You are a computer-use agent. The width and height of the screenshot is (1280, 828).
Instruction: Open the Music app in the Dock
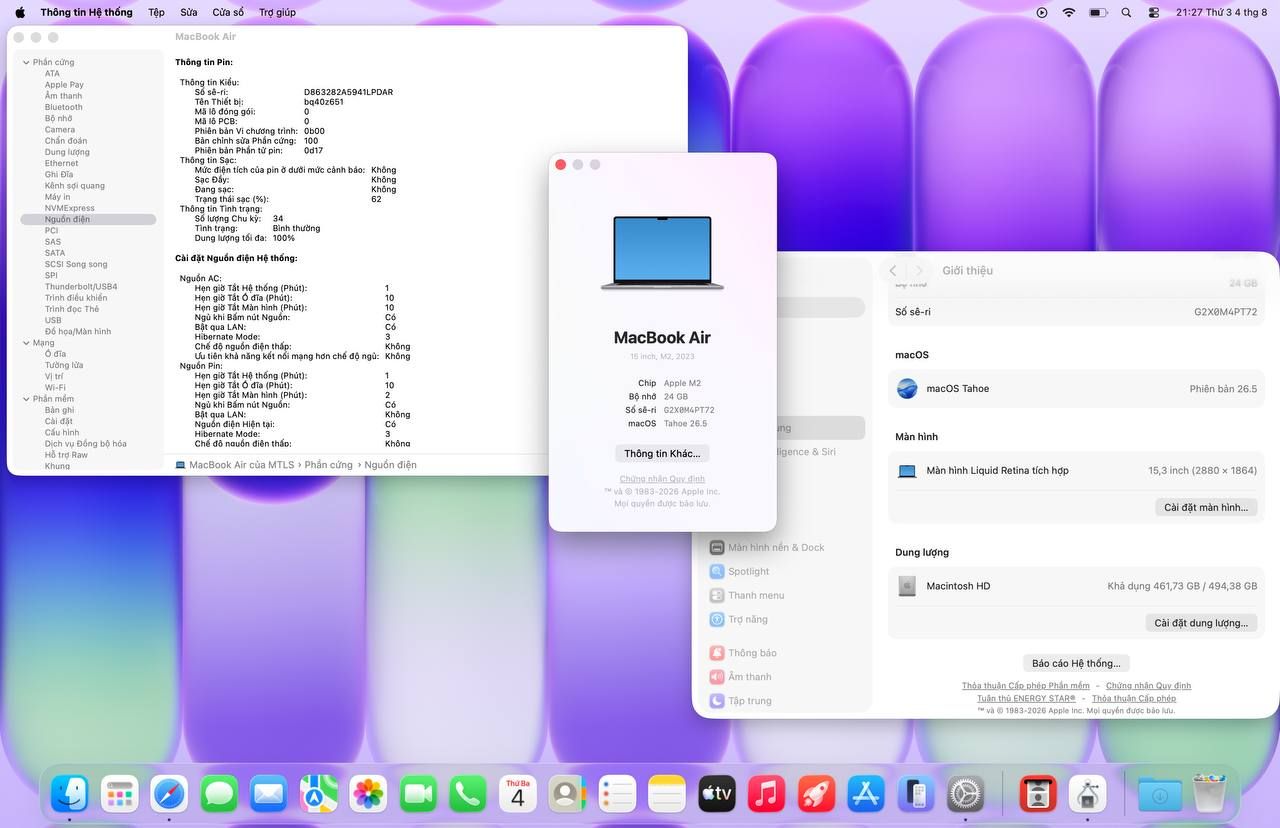click(x=767, y=794)
